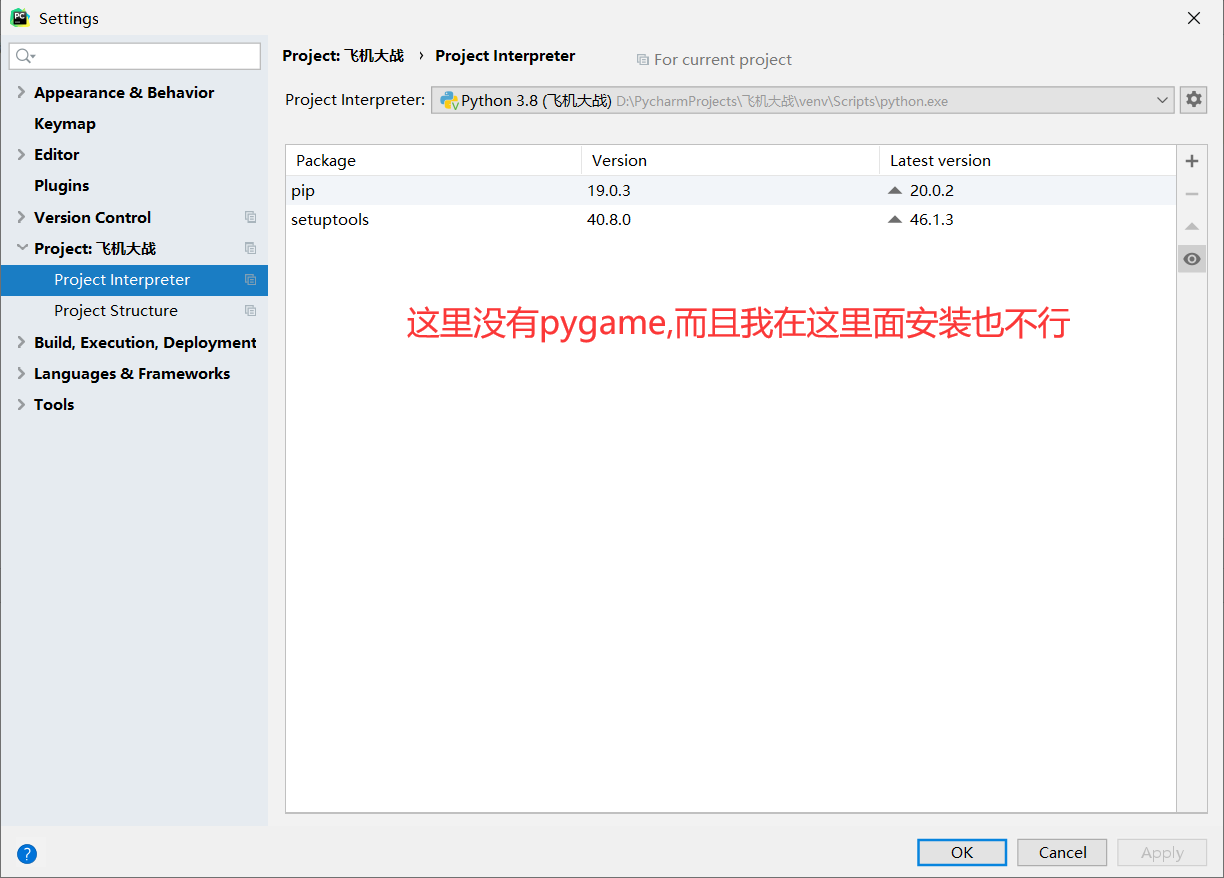This screenshot has height=878, width=1224.
Task: Click pip version 19.0.3 cell
Action: pyautogui.click(x=609, y=190)
